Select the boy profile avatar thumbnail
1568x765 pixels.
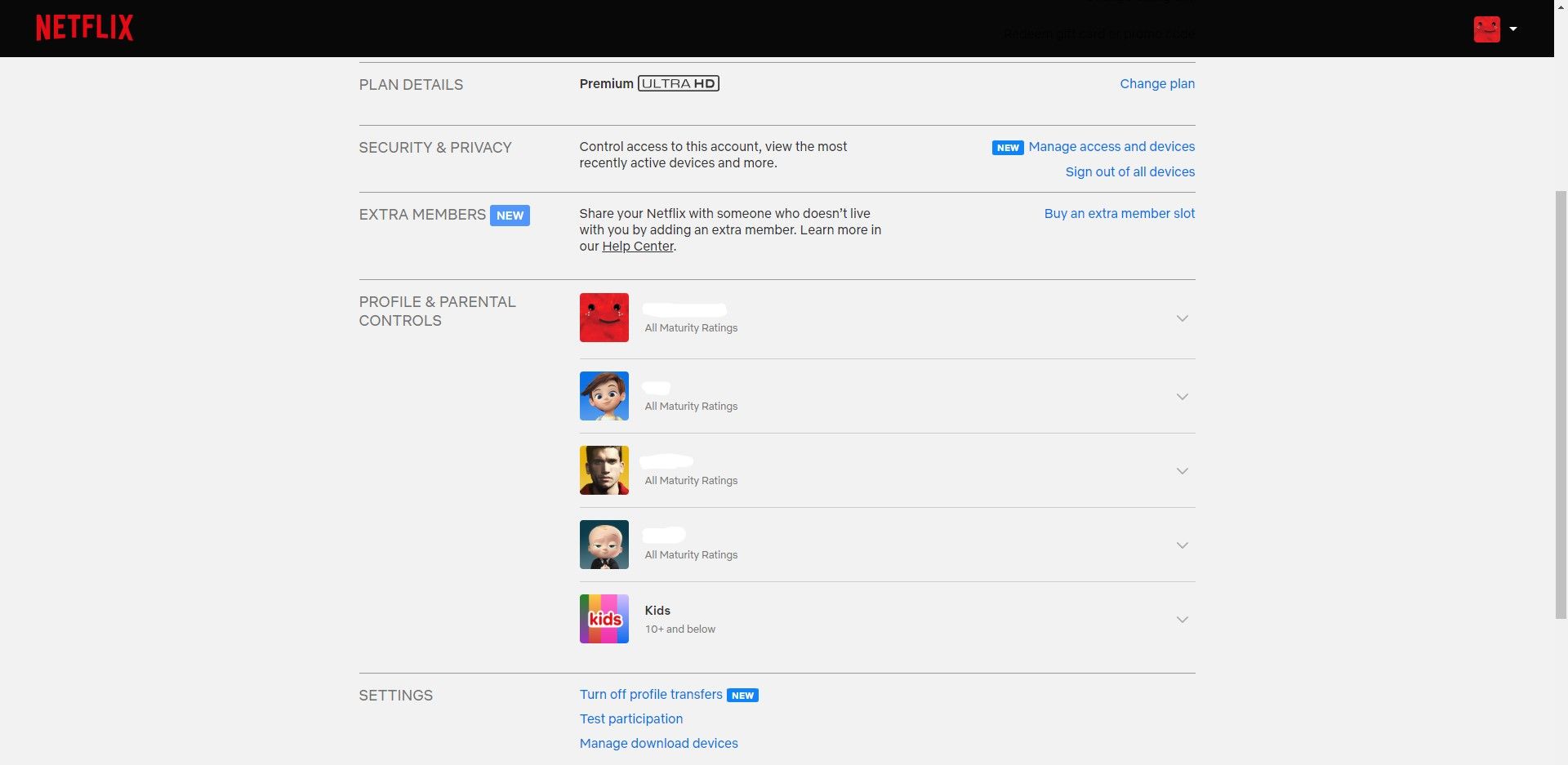pyautogui.click(x=604, y=396)
